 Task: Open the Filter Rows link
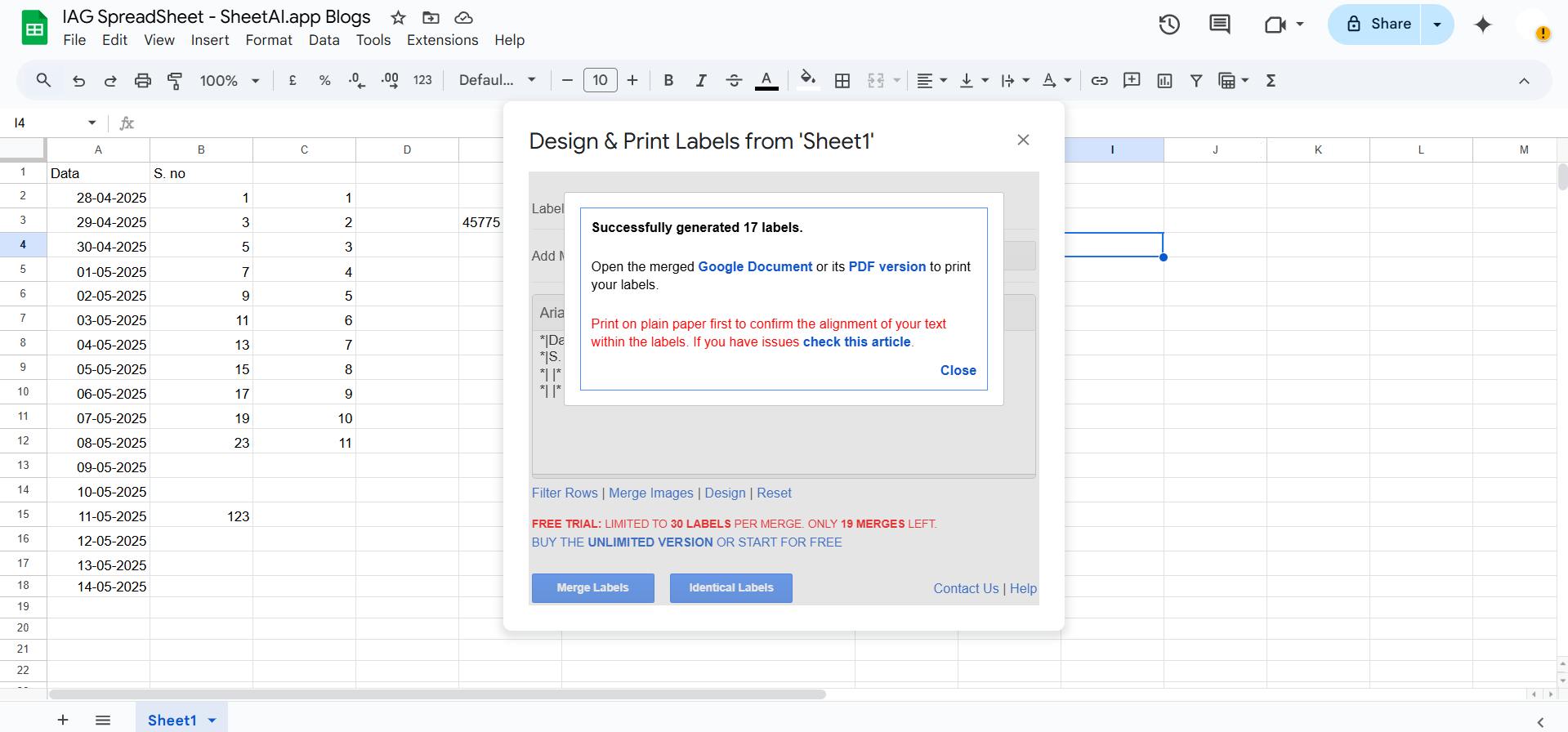565,493
